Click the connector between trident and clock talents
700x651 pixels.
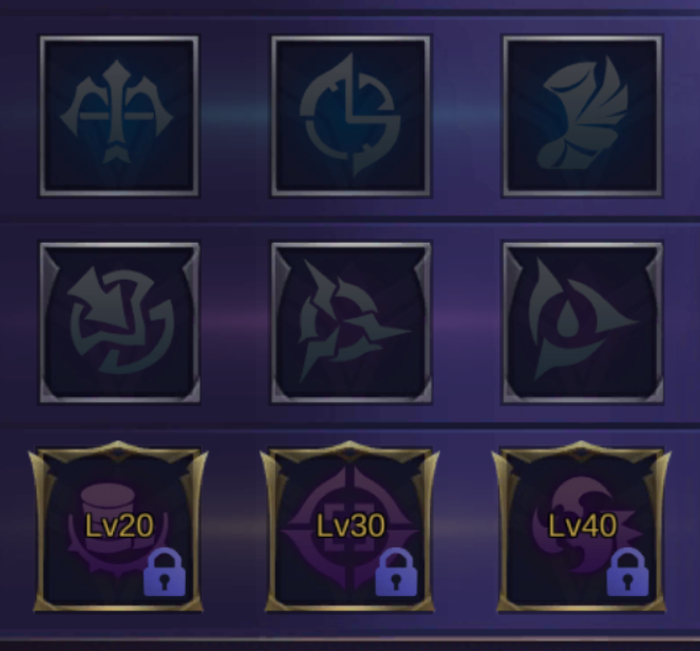(235, 110)
